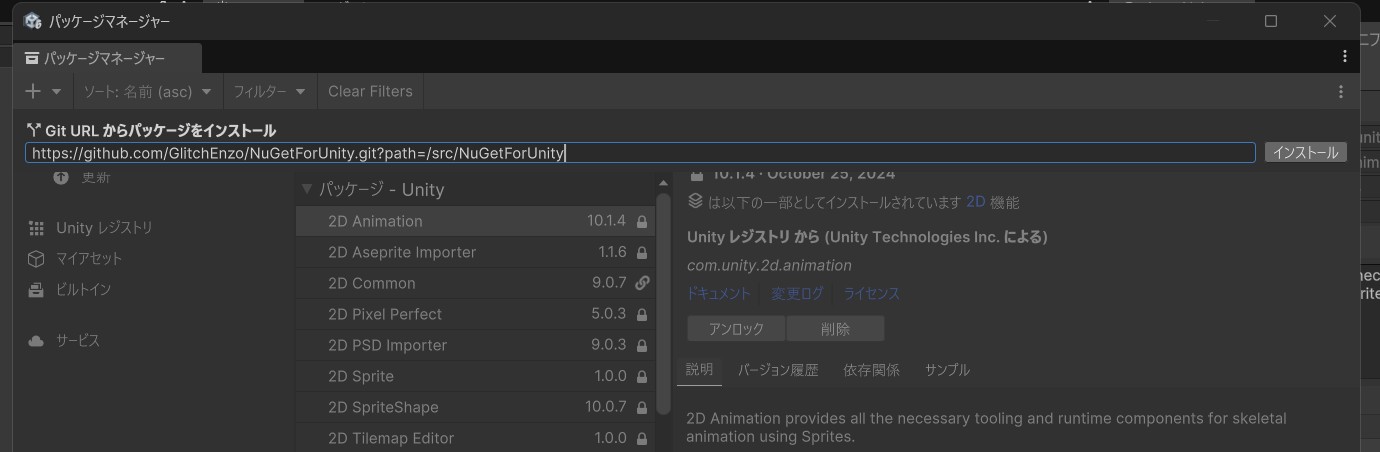The width and height of the screenshot is (1380, 452).
Task: Select the 2D Tilemap Editor package
Action: 475,438
